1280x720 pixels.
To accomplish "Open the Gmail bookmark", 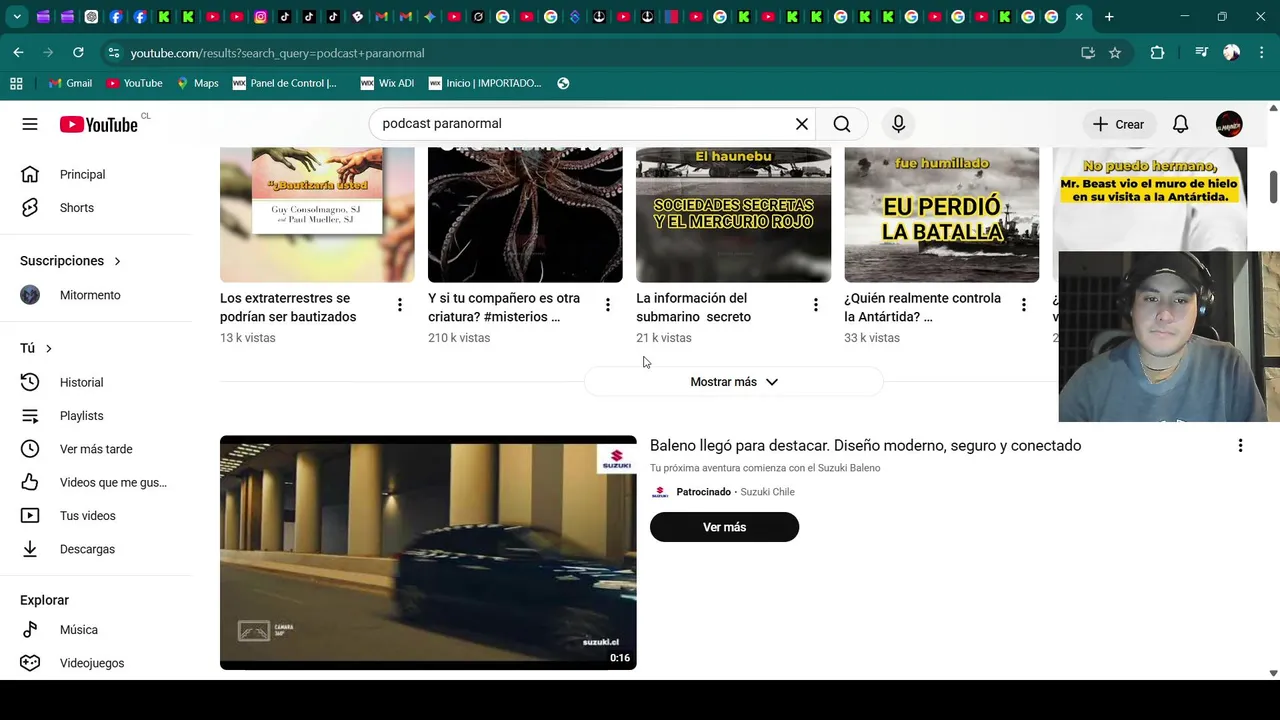I will pyautogui.click(x=70, y=83).
